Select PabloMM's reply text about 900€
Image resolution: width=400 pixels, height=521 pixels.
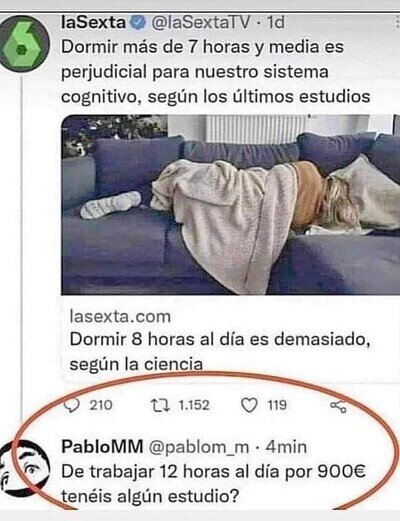(213, 484)
